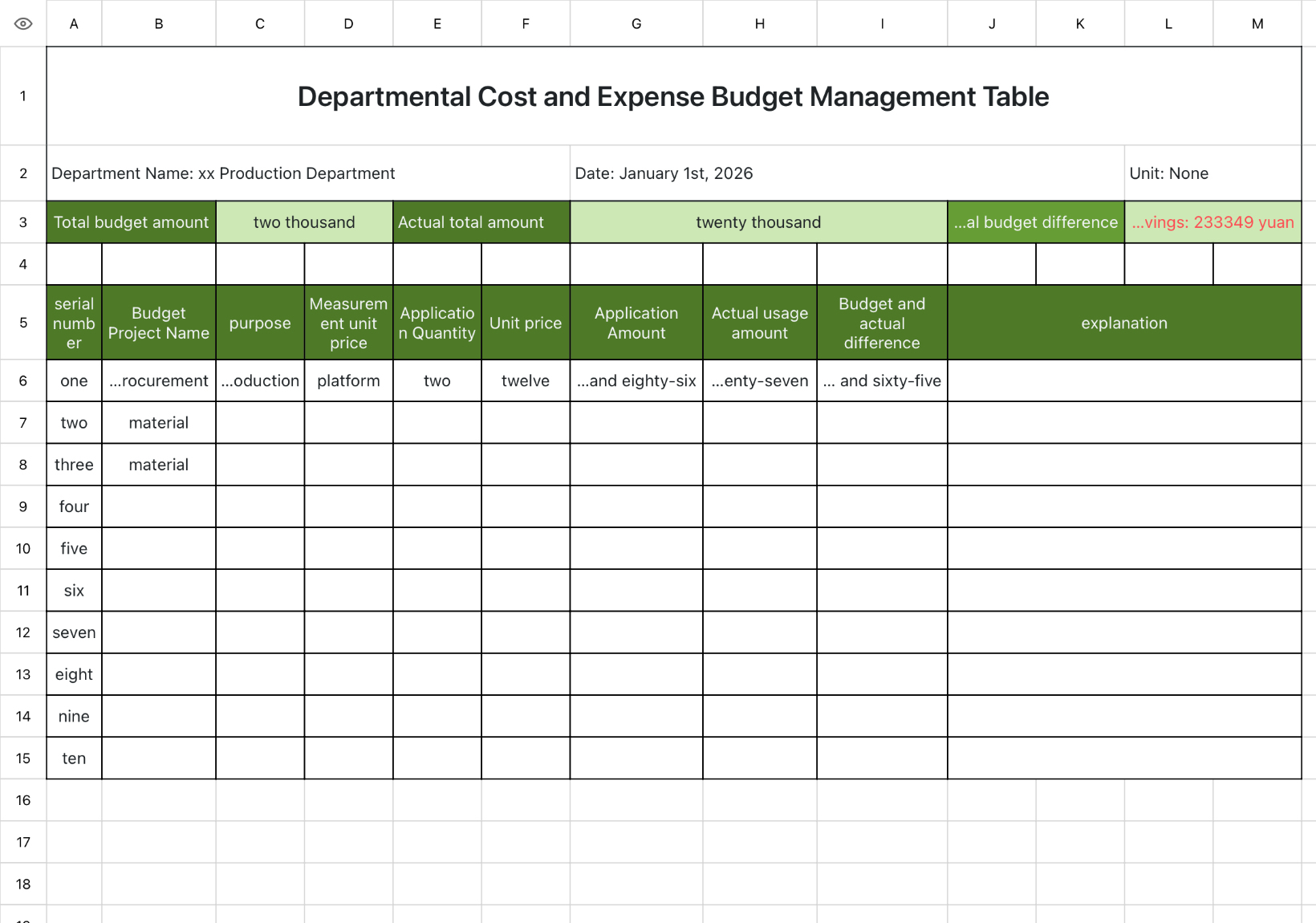Select the 'Unit price' header cell
1316x923 pixels.
[x=526, y=323]
